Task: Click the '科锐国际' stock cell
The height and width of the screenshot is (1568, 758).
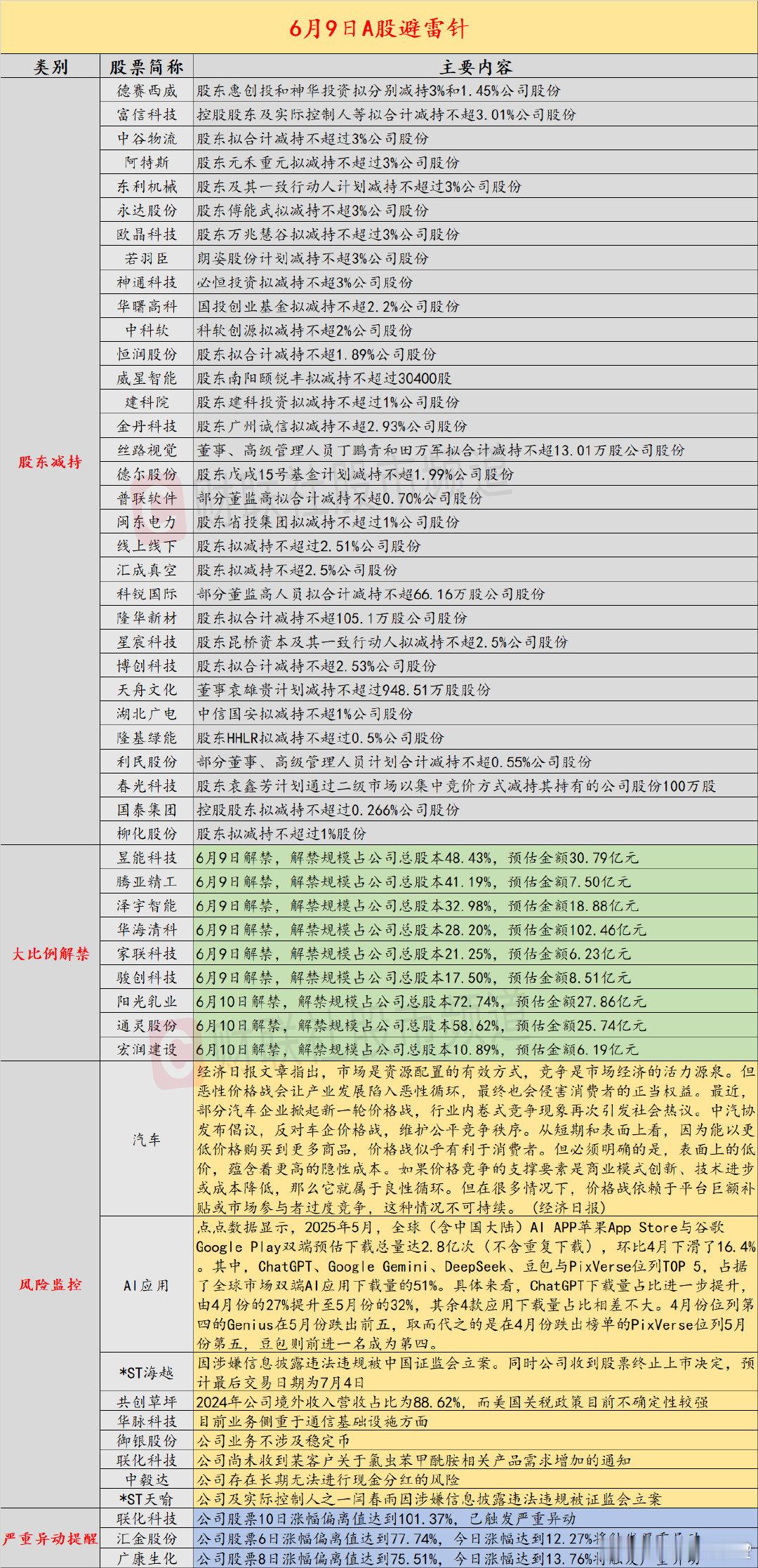Action: (147, 594)
